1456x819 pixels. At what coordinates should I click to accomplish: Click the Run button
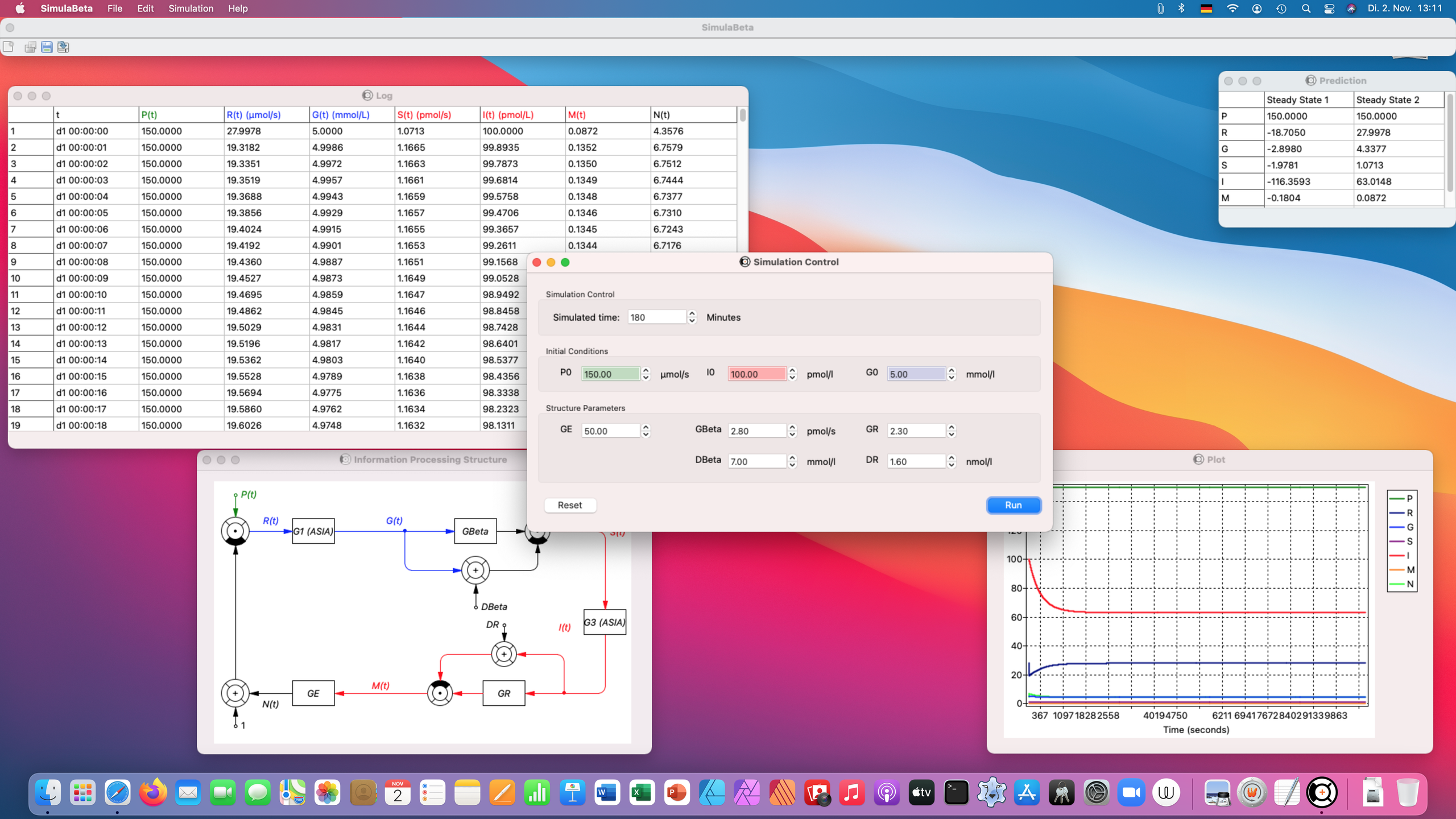[1014, 505]
